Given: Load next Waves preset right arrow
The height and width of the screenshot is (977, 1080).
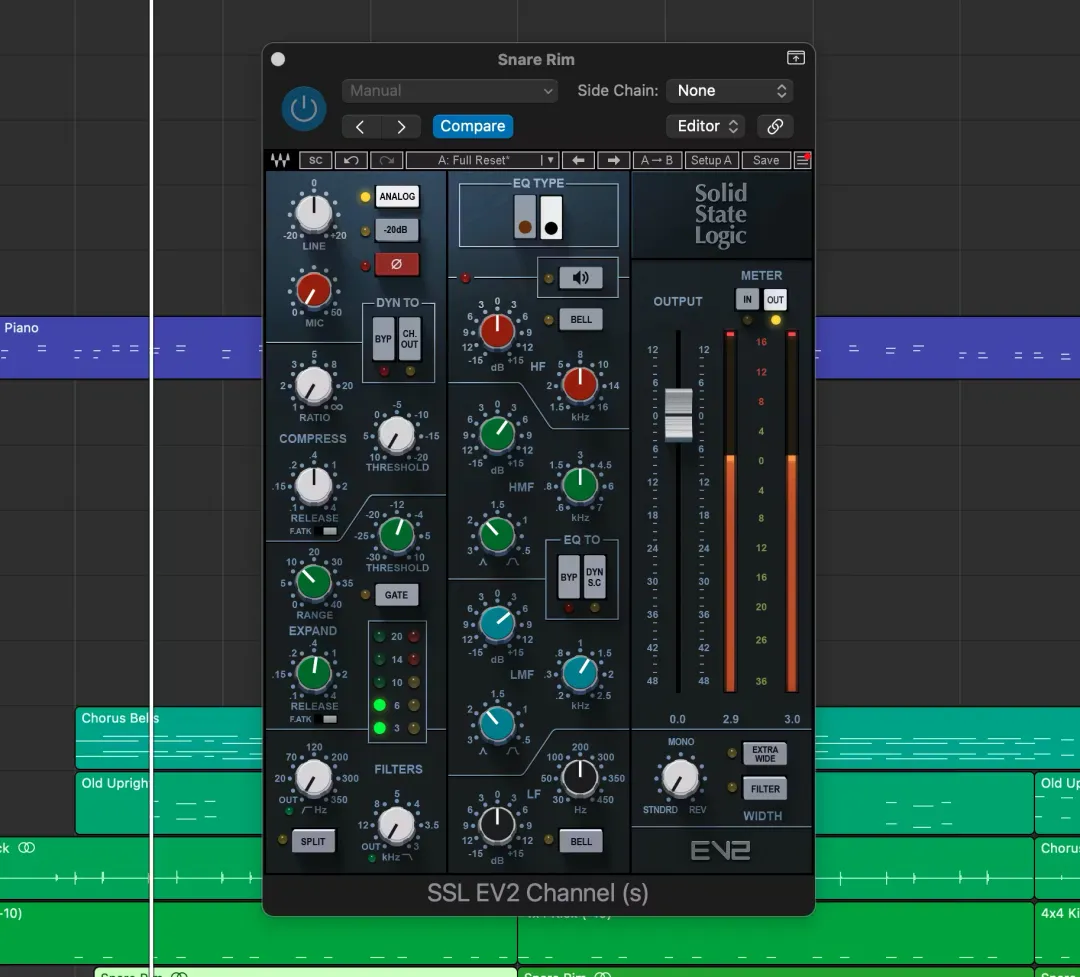Looking at the screenshot, I should coord(614,161).
